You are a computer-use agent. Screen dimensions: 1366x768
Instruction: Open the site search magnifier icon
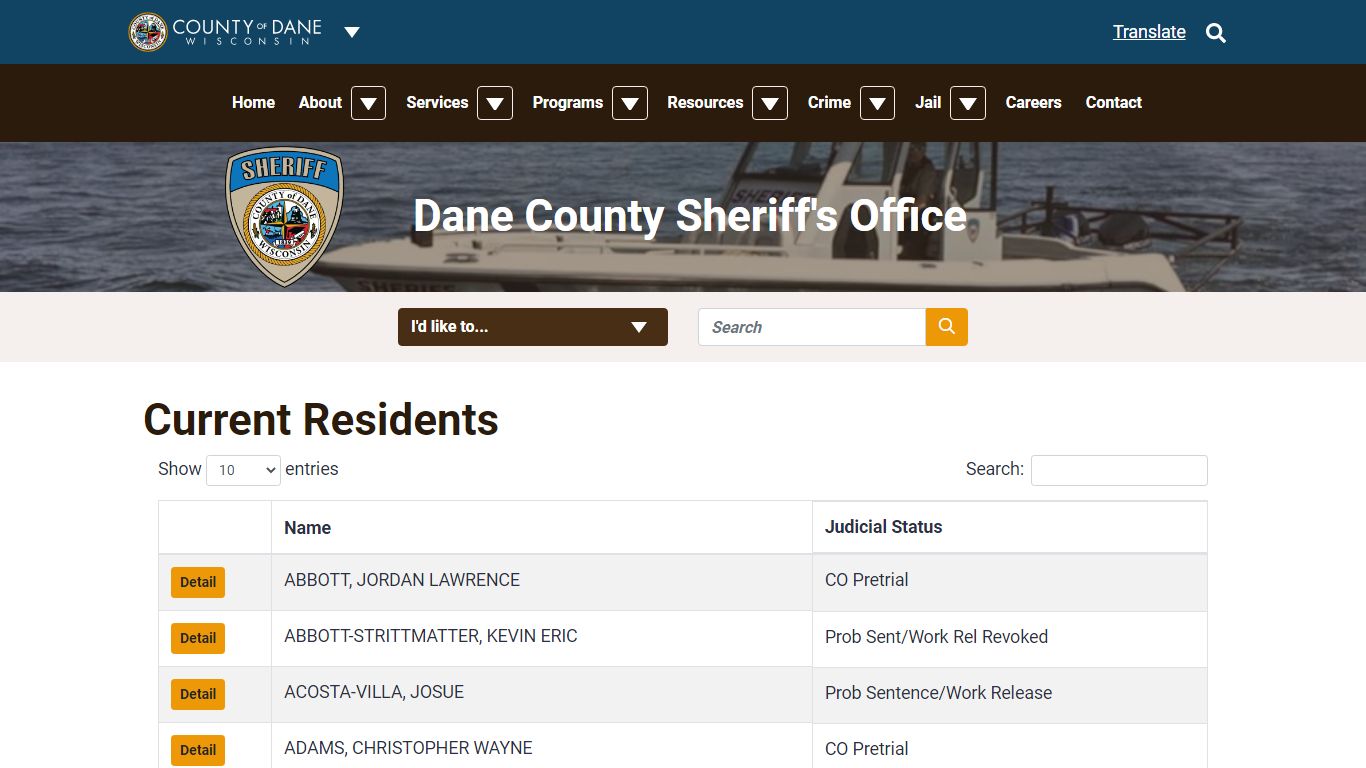(1216, 33)
